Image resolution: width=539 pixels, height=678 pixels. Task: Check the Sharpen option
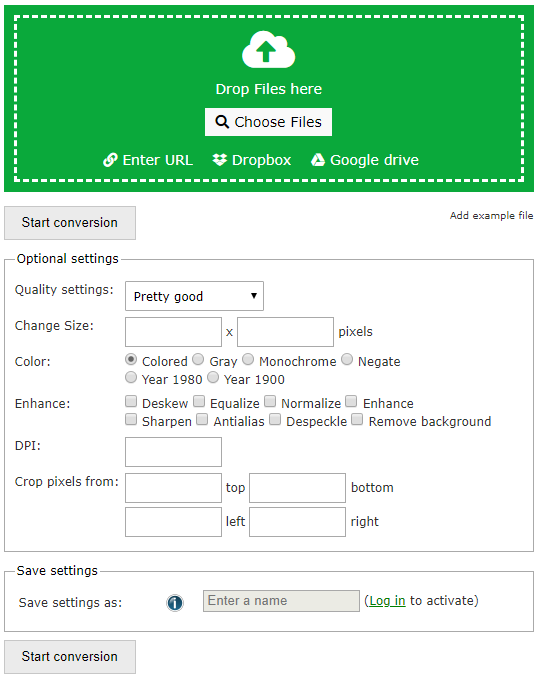click(131, 419)
